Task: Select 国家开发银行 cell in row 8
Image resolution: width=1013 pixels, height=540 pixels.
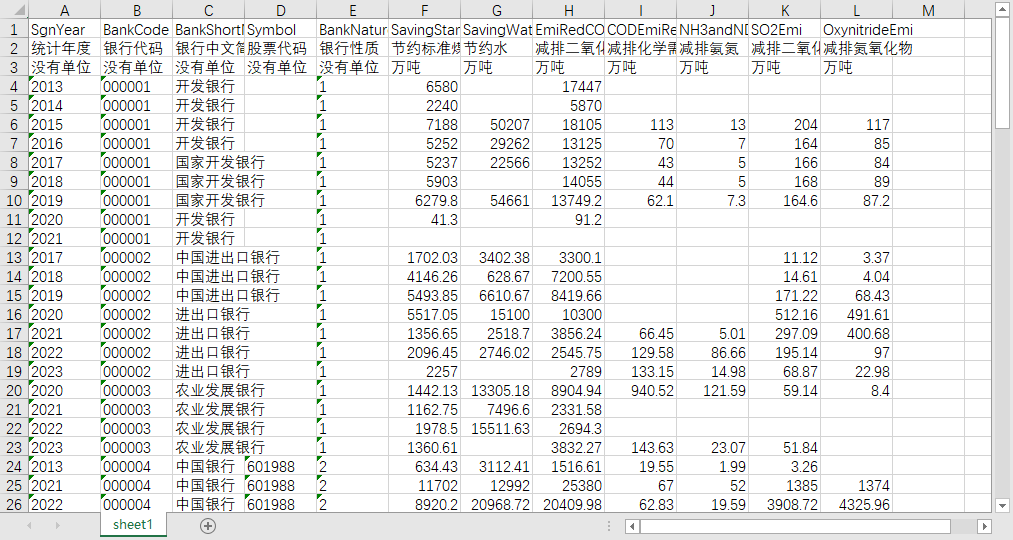Action: (209, 163)
